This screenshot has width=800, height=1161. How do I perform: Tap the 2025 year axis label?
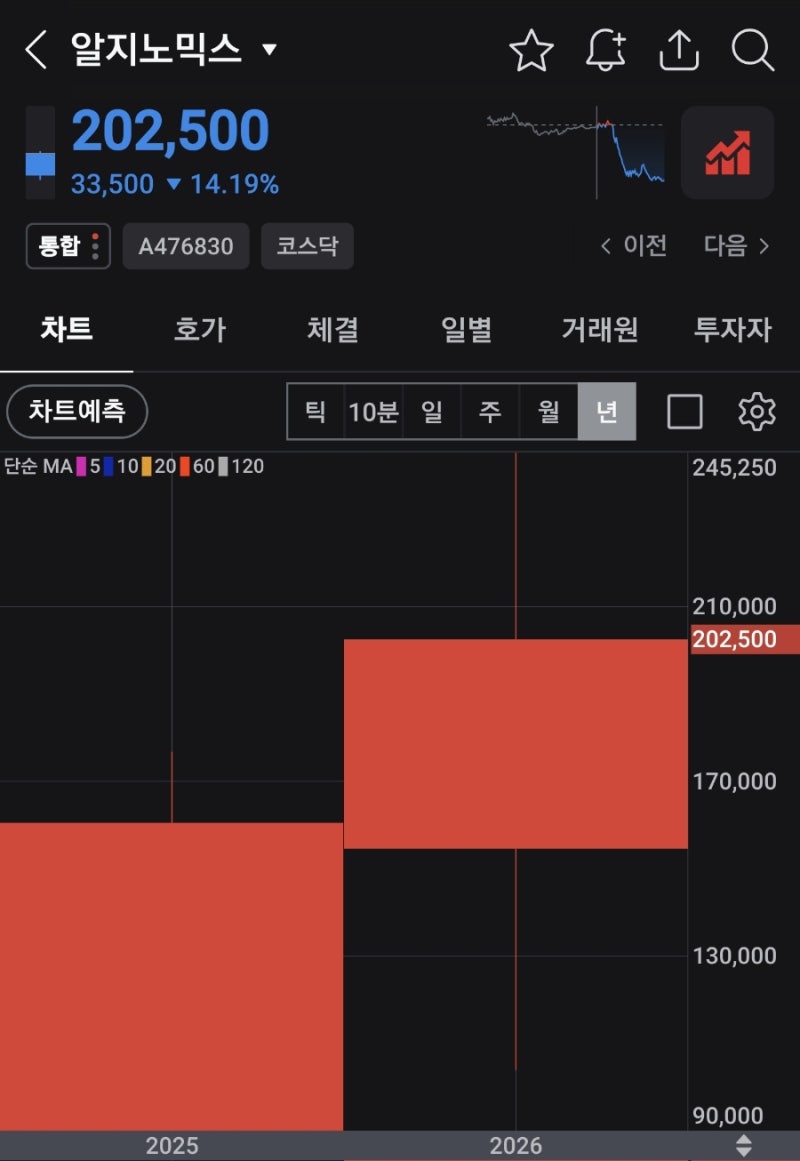(x=172, y=1146)
